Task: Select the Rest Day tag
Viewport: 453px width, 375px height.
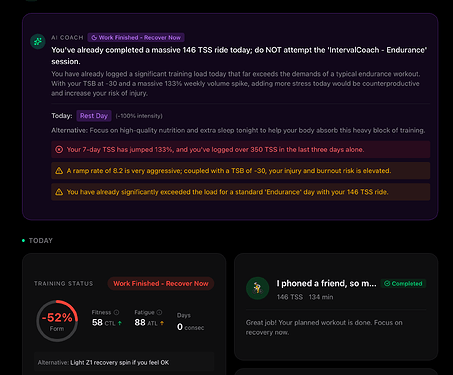Action: [94, 116]
